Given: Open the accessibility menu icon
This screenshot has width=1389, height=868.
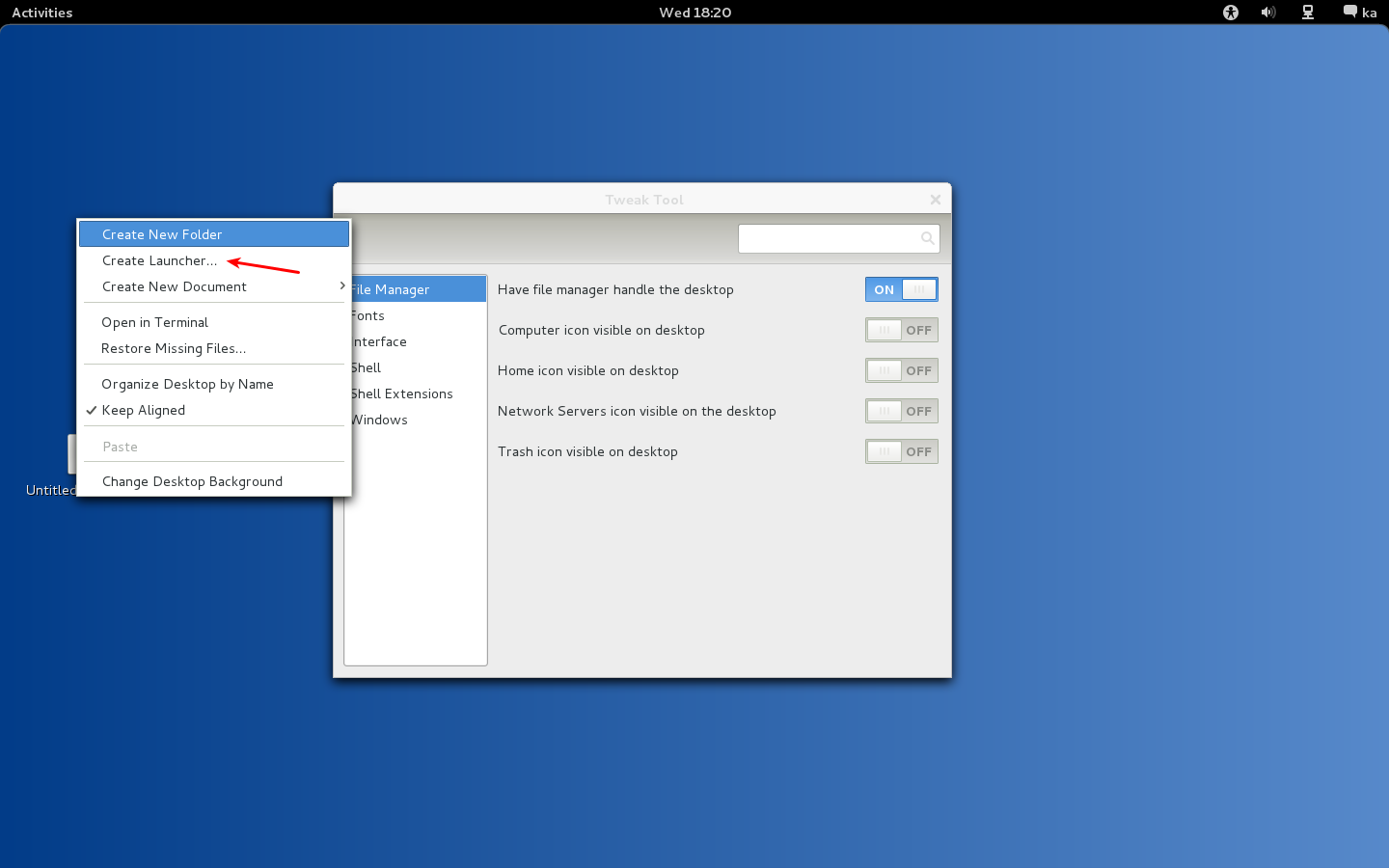Looking at the screenshot, I should click(1230, 13).
